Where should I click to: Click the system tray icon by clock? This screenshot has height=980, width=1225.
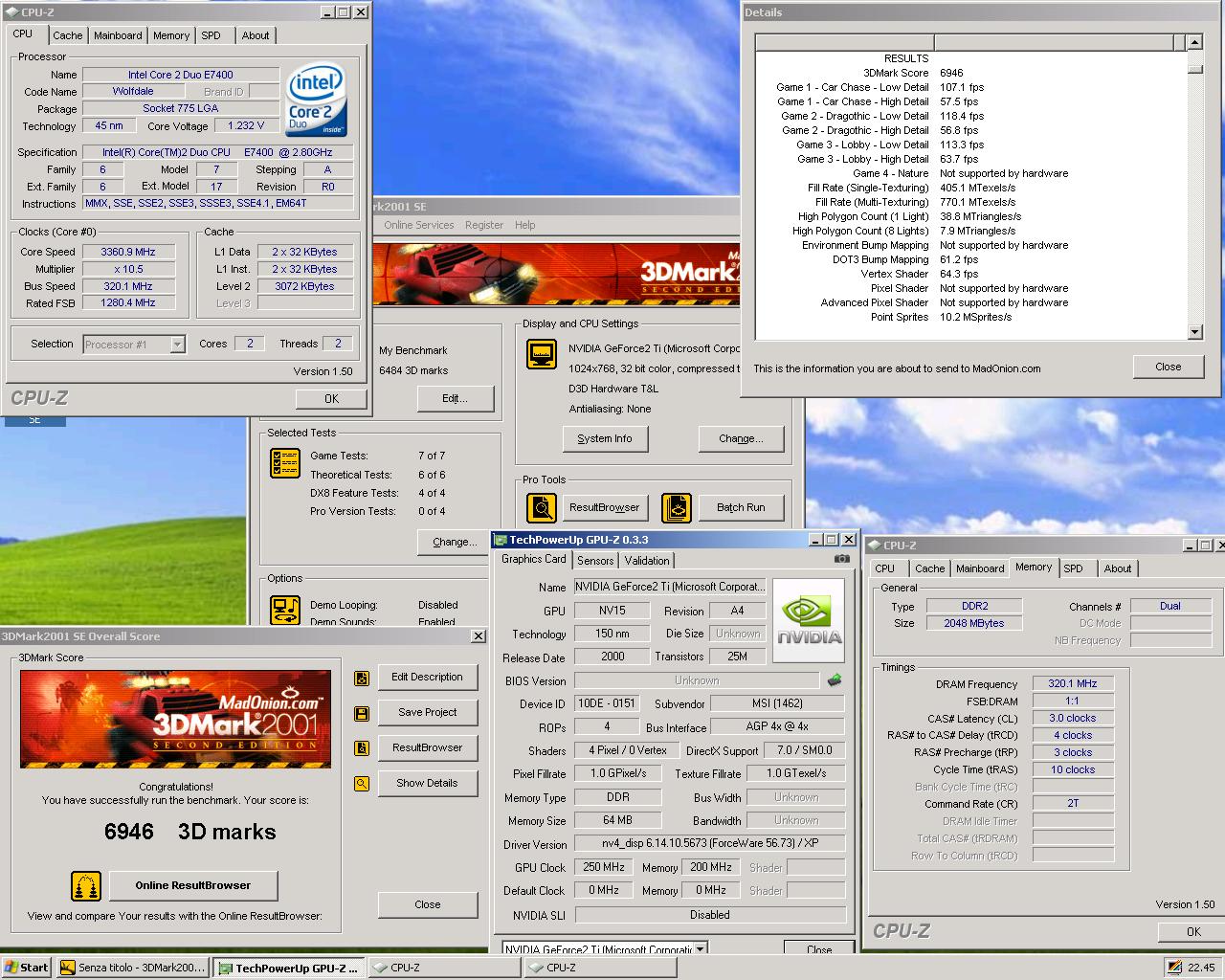pyautogui.click(x=1173, y=968)
